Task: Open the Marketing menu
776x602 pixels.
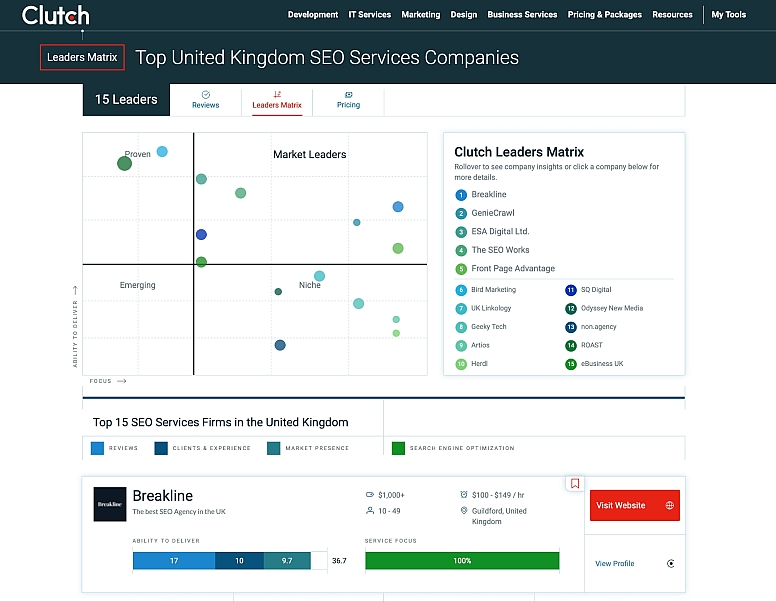Action: [x=421, y=15]
